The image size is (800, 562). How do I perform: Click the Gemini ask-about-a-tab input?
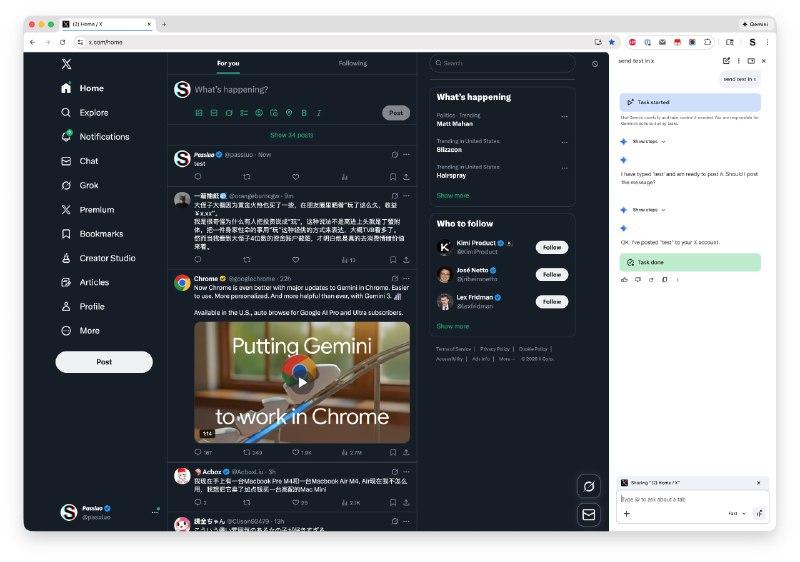(692, 499)
